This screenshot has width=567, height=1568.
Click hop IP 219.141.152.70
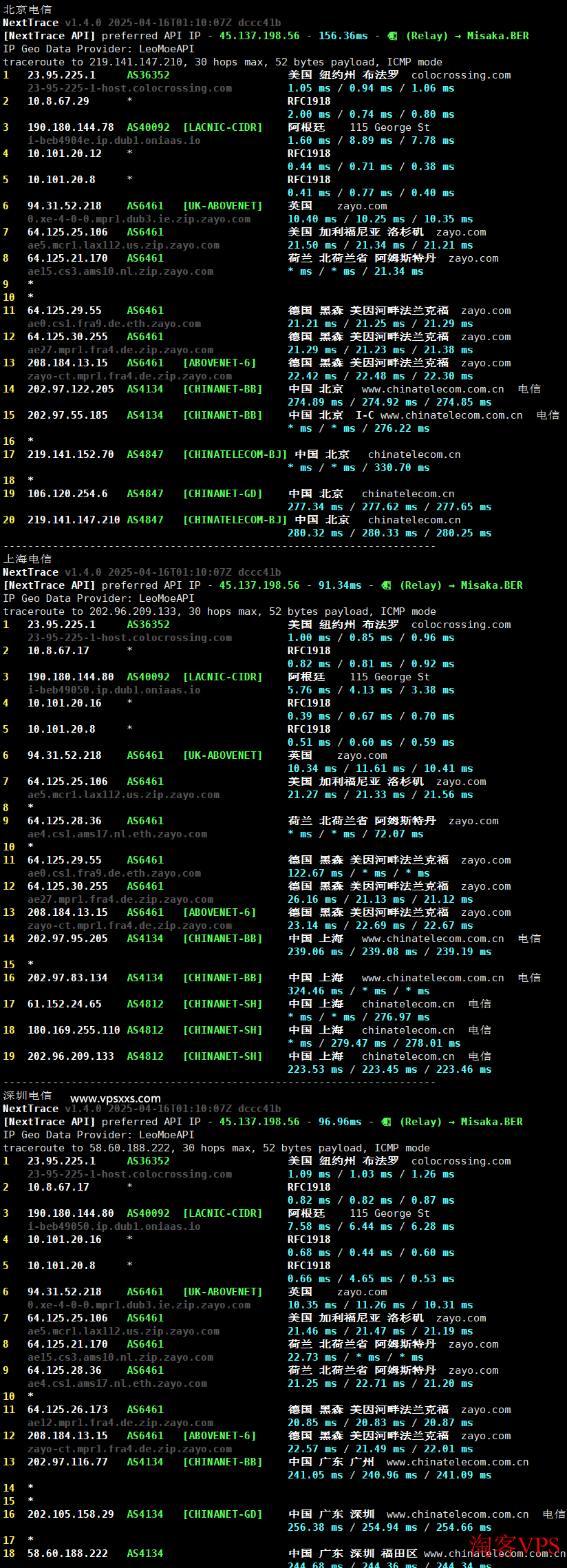coord(71,454)
